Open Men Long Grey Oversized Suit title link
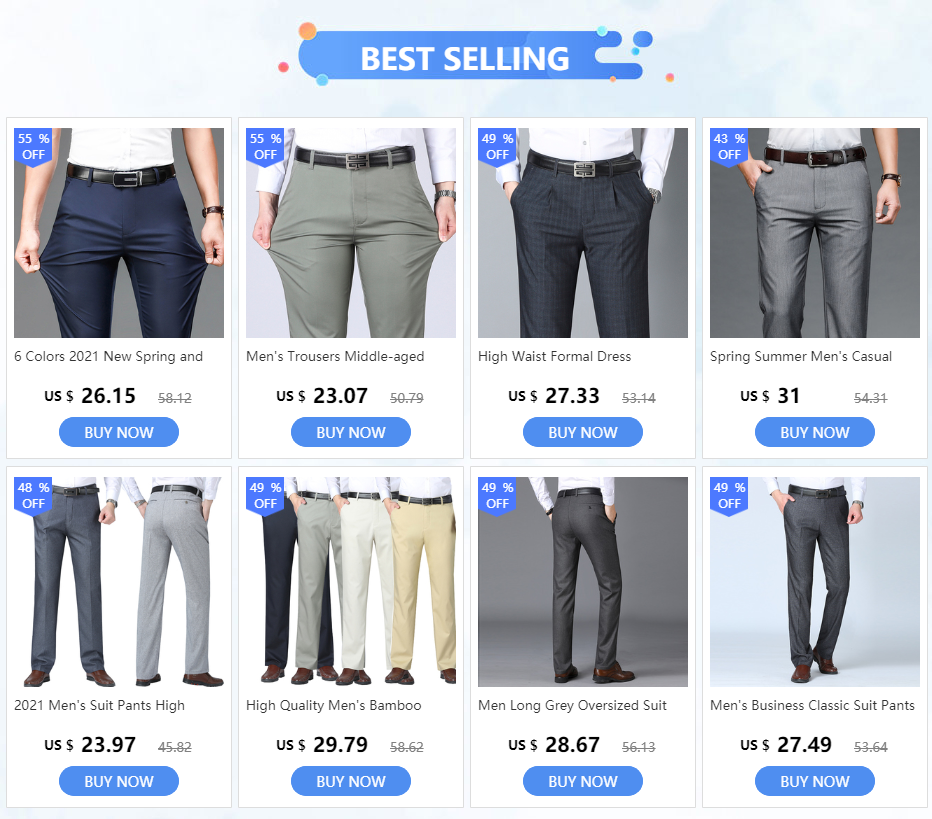This screenshot has width=932, height=819. pyautogui.click(x=572, y=705)
